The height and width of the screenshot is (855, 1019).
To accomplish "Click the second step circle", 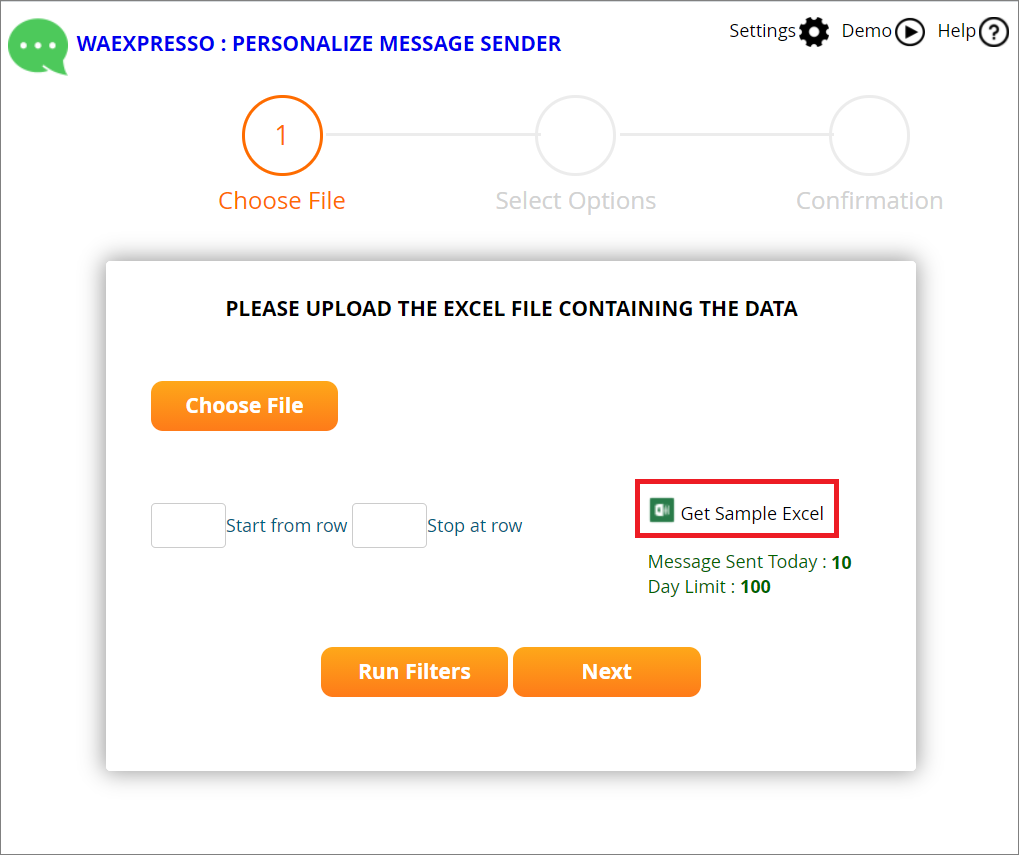I will (x=575, y=135).
